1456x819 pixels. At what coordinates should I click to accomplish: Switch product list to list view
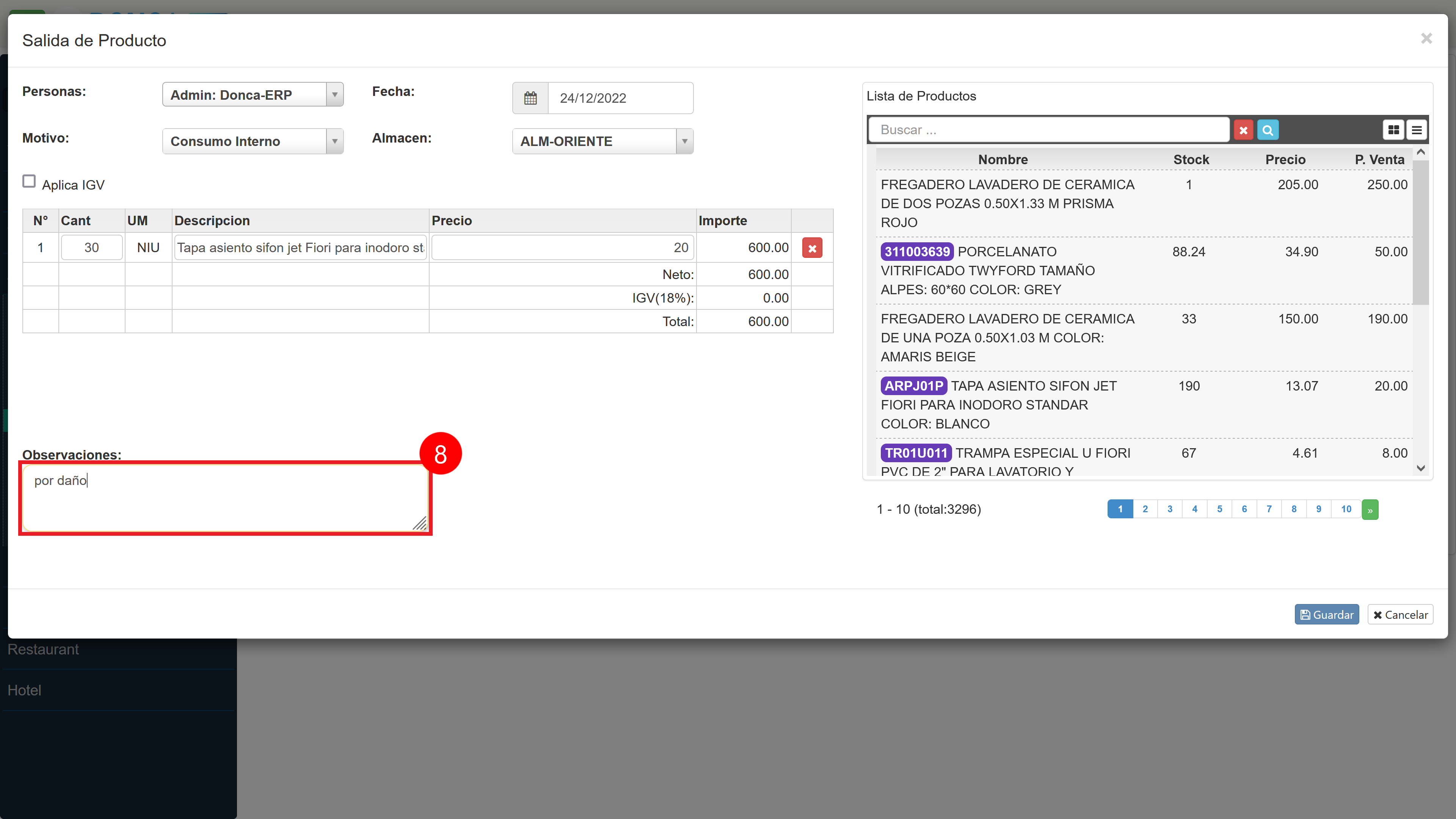tap(1417, 130)
